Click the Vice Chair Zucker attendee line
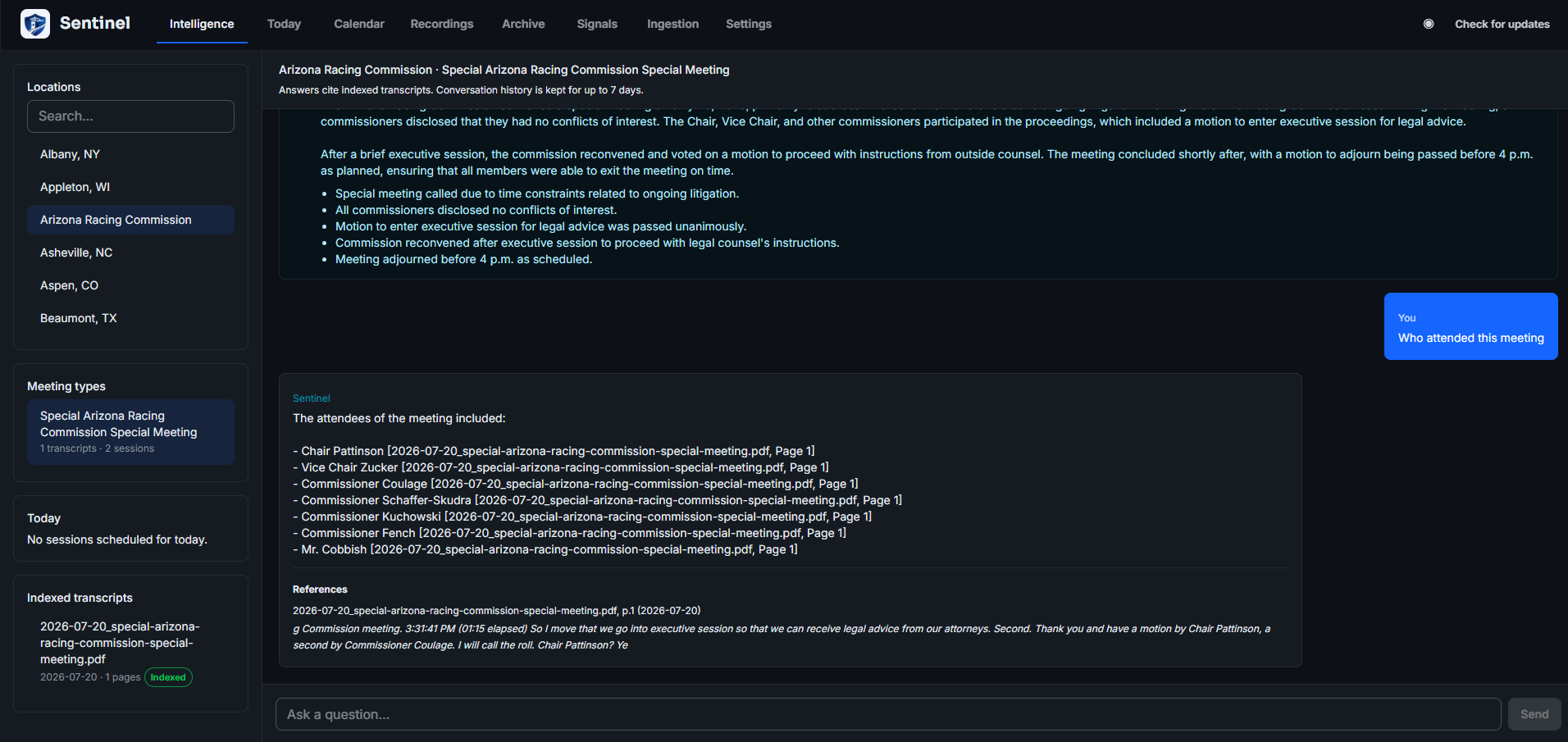This screenshot has width=1568, height=742. pos(561,467)
